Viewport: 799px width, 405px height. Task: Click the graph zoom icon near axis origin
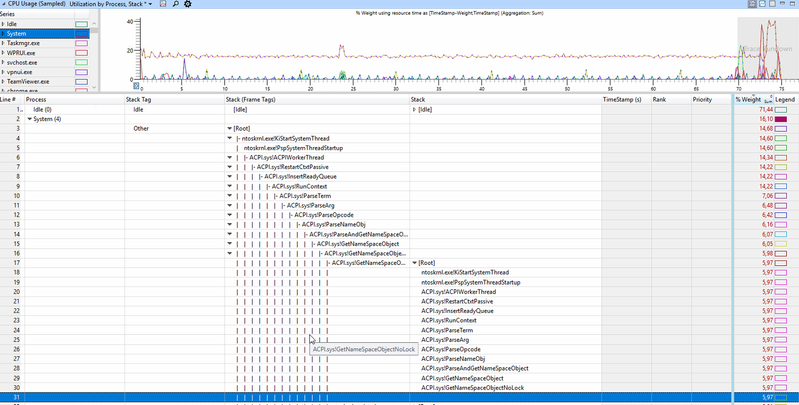[135, 87]
